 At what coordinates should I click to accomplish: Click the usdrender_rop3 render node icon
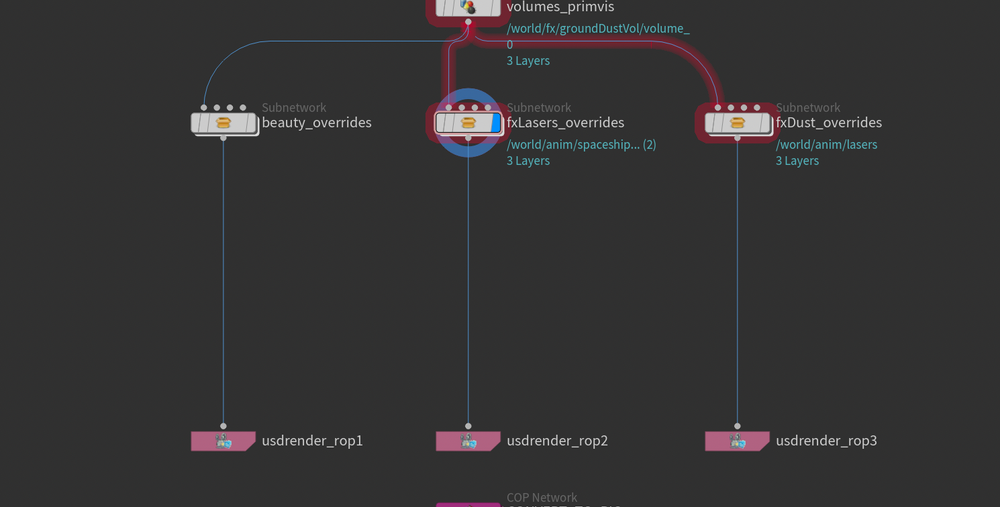point(738,441)
